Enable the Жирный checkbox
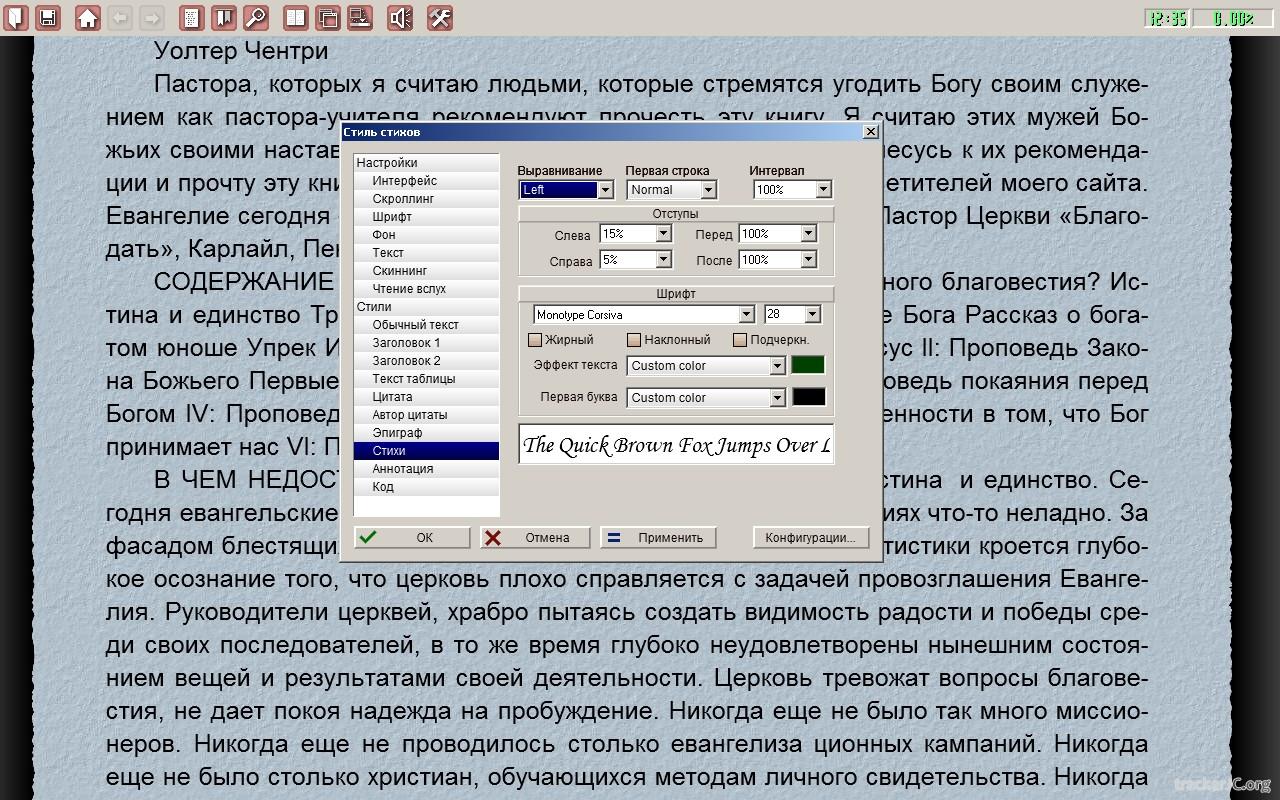1280x800 pixels. (x=535, y=340)
